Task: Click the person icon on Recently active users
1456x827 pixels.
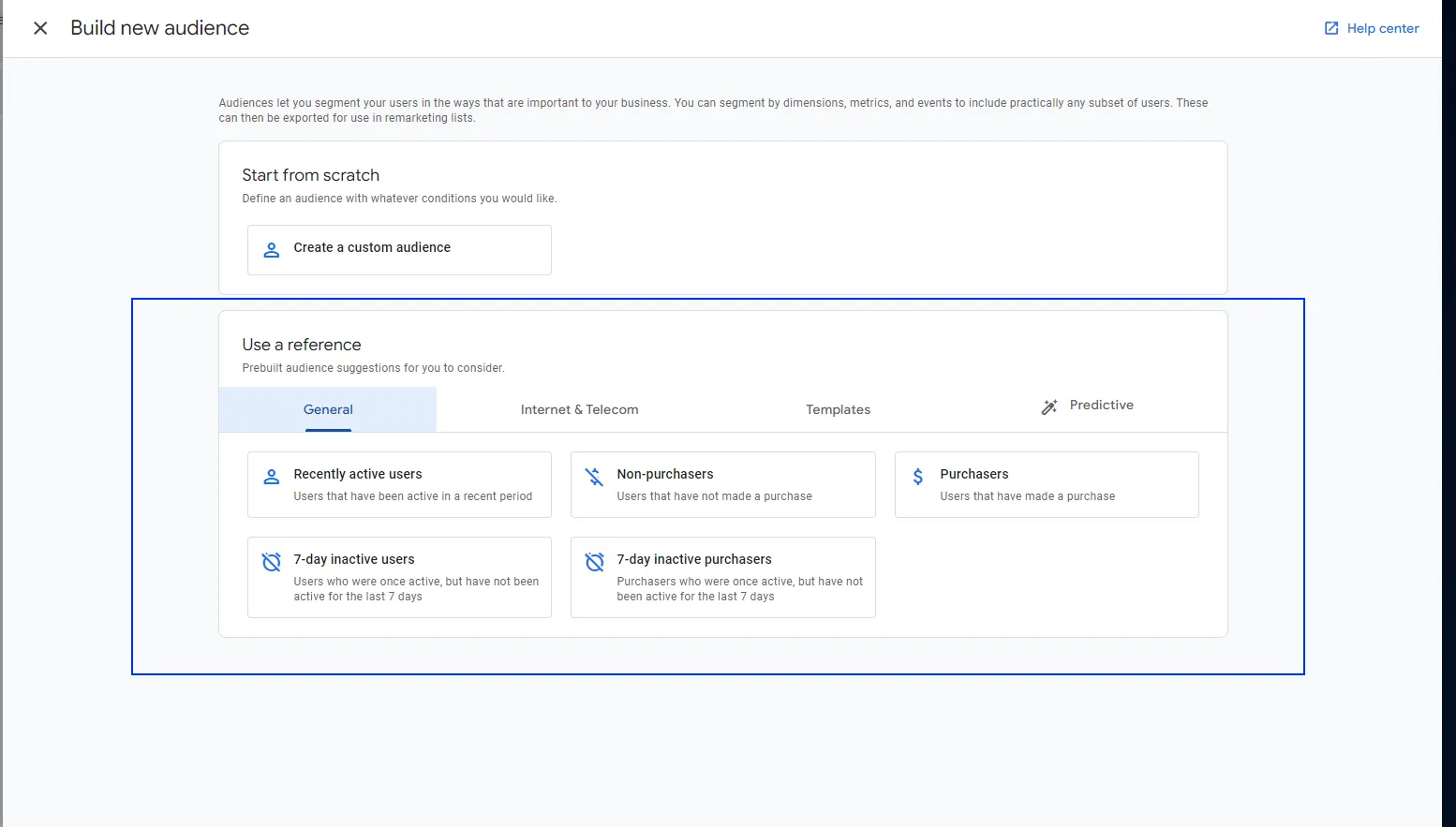Action: 272,477
